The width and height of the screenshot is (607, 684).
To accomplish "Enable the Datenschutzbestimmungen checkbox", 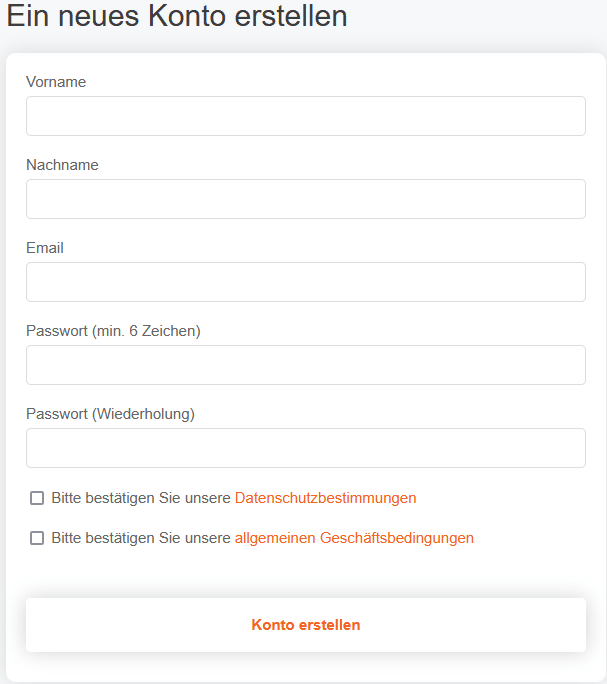I will tap(37, 498).
